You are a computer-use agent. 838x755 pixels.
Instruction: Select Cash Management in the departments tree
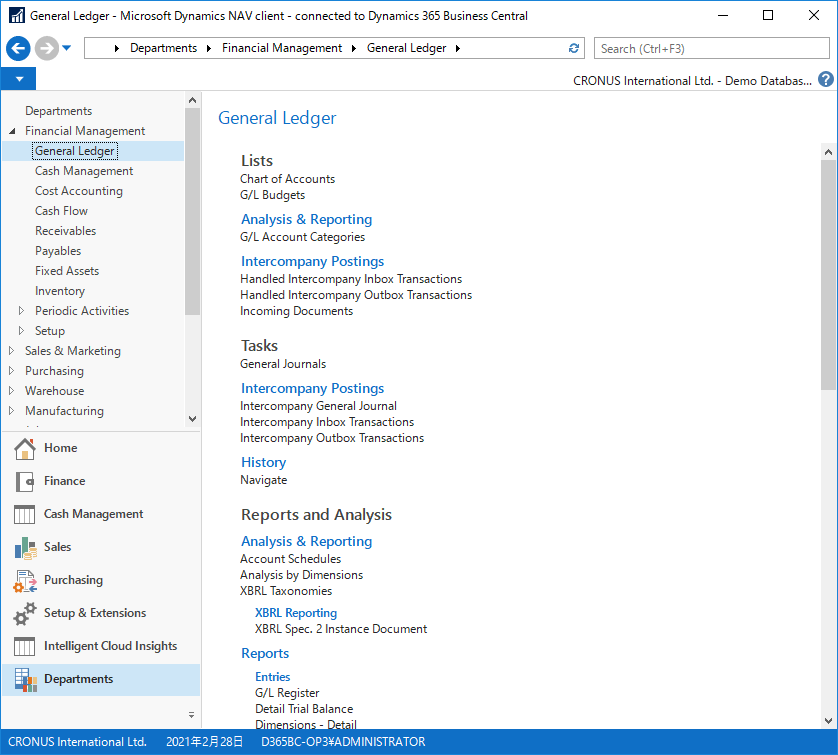click(x=84, y=171)
